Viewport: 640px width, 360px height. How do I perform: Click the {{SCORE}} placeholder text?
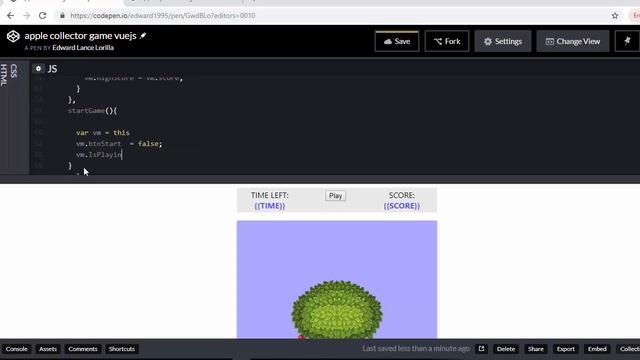click(402, 206)
